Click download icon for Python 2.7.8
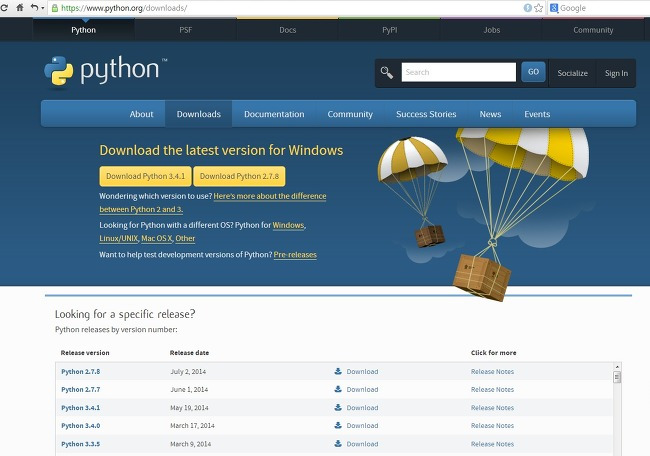Screen dimensions: 650x456 point(338,371)
